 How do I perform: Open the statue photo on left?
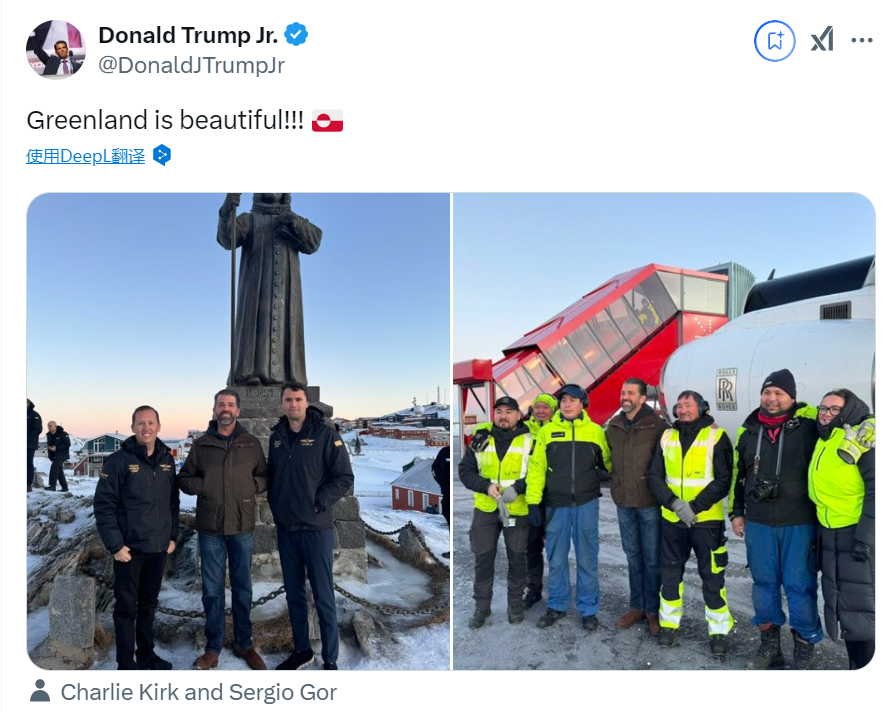click(238, 431)
